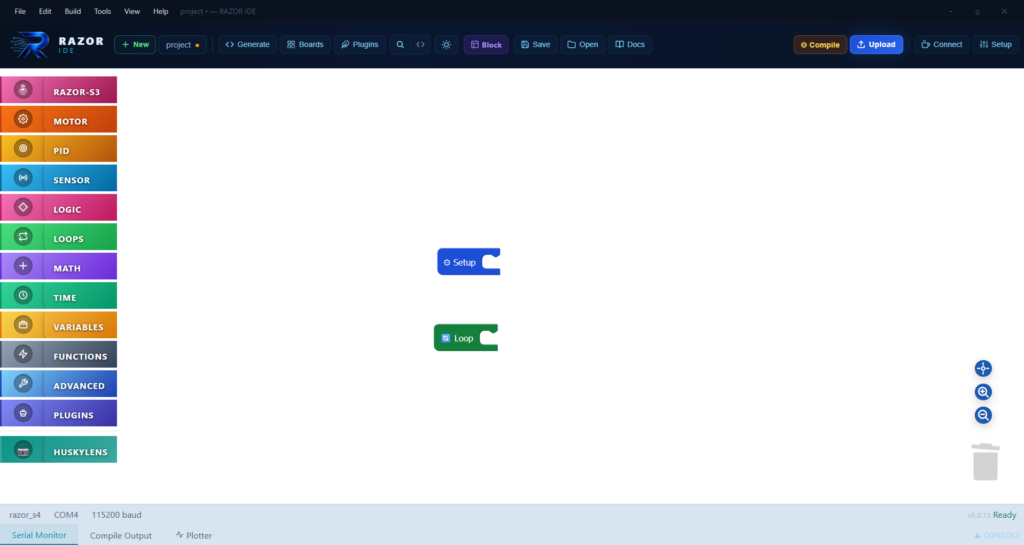1024x545 pixels.
Task: Create a New project
Action: (135, 44)
